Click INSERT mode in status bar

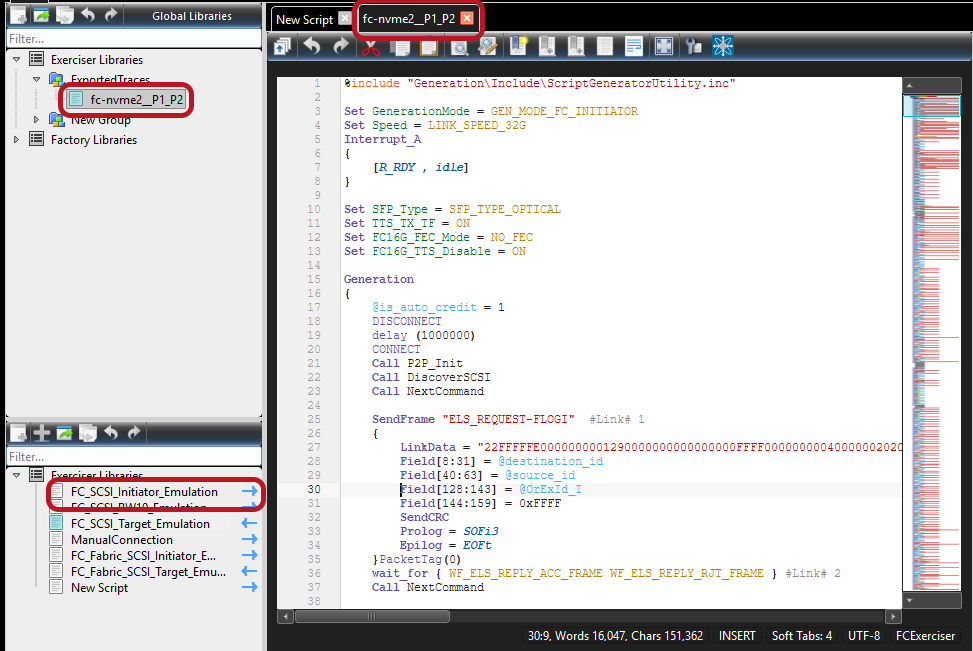pyautogui.click(x=737, y=635)
